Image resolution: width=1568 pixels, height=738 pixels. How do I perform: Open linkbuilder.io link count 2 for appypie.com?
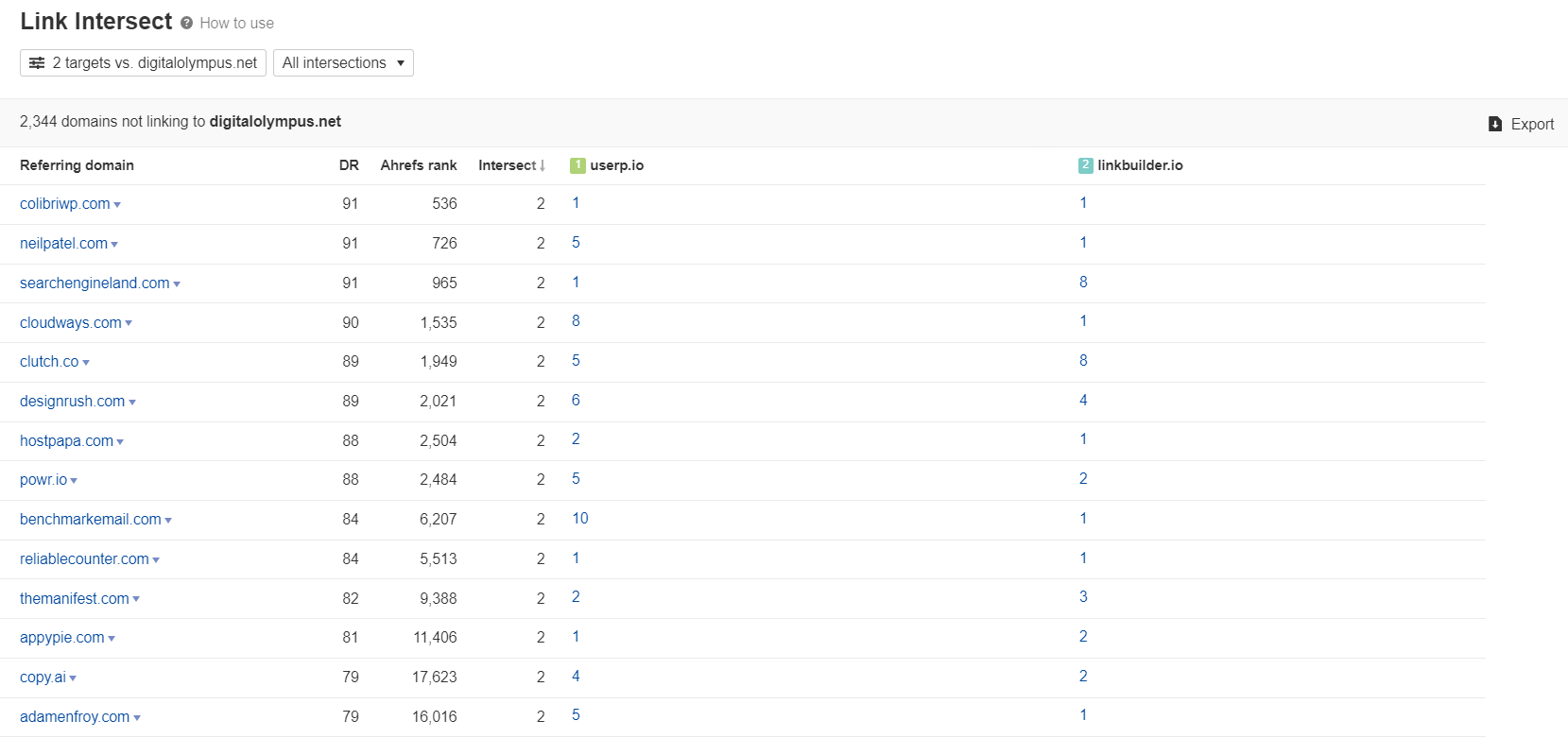tap(1083, 637)
